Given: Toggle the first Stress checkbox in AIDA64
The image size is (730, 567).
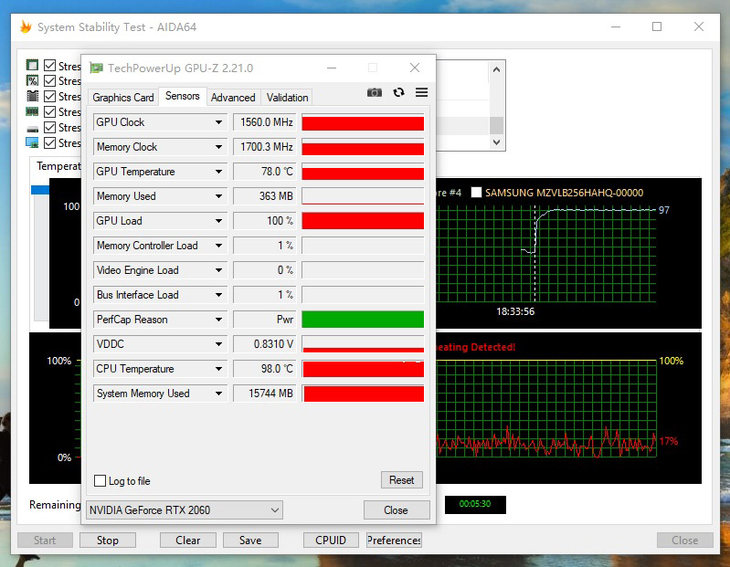Looking at the screenshot, I should pos(50,65).
